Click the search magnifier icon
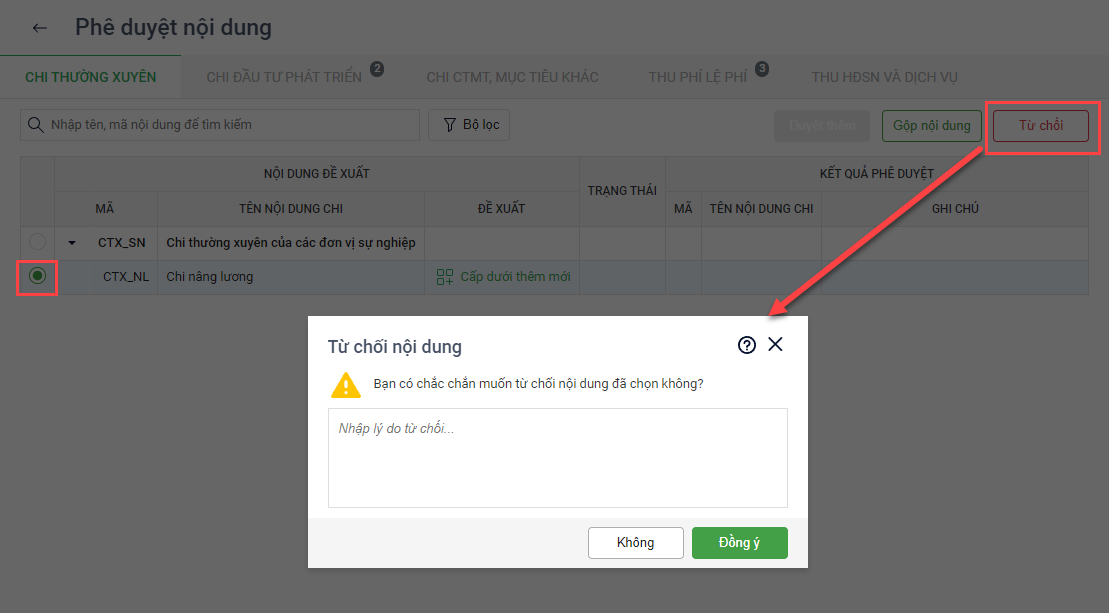Viewport: 1109px width, 613px height. tap(35, 125)
